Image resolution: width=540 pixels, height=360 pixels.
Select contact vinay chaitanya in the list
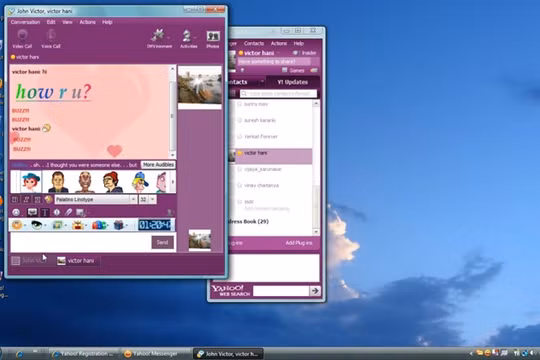click(261, 185)
